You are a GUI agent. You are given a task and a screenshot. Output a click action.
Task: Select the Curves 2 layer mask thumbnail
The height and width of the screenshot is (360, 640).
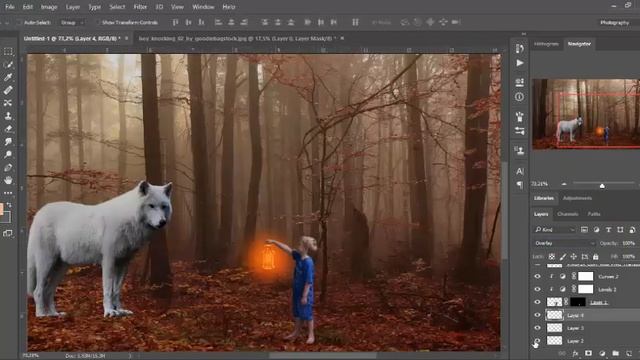pos(585,276)
